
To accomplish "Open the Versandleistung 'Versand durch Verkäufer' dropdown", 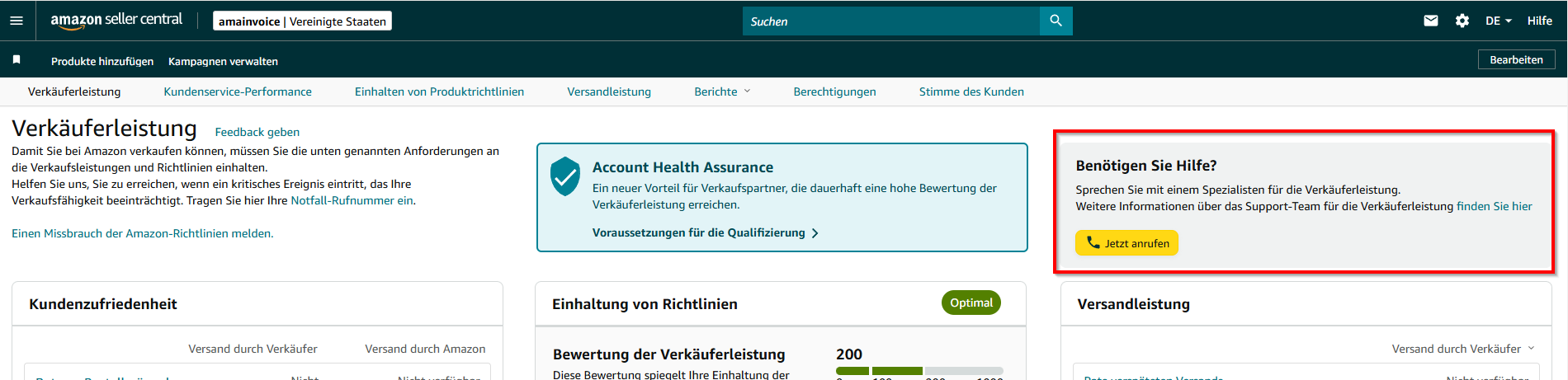I will tap(1462, 349).
